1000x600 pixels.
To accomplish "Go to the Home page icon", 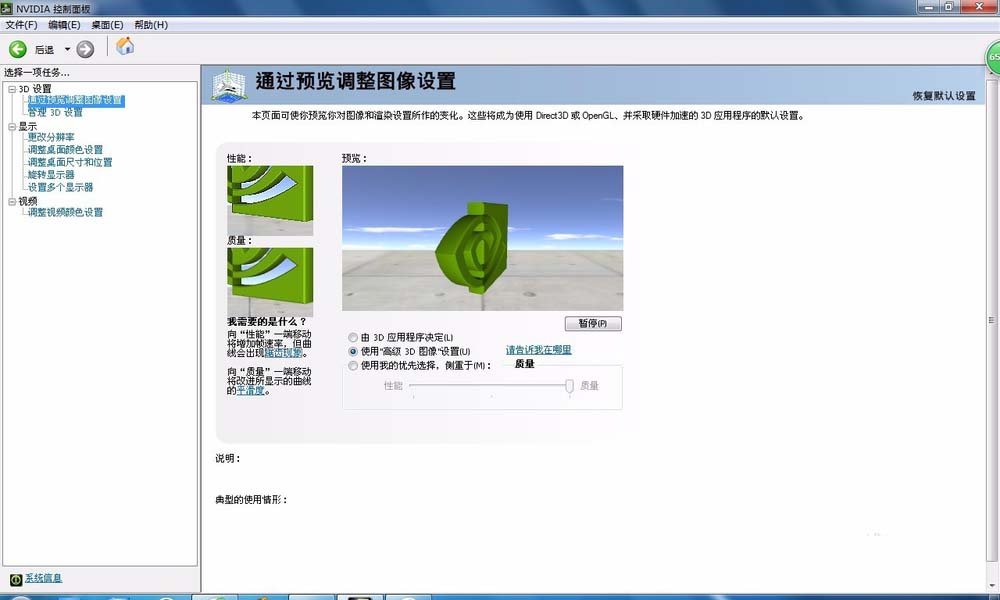I will [125, 46].
